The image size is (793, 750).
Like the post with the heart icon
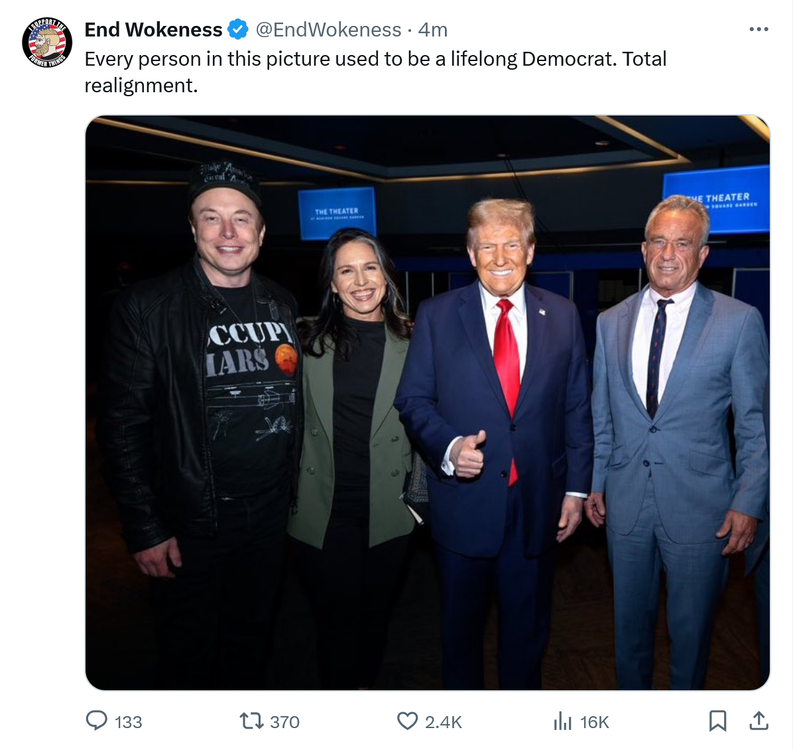coord(407,720)
